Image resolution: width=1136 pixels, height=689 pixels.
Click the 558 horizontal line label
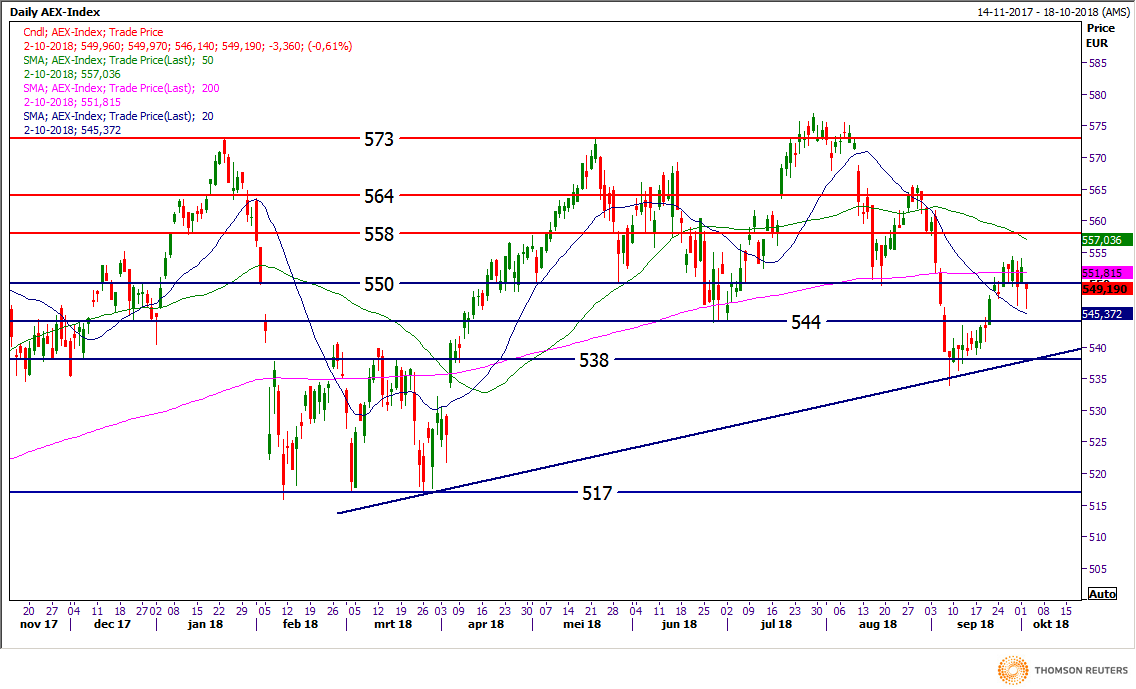(378, 234)
